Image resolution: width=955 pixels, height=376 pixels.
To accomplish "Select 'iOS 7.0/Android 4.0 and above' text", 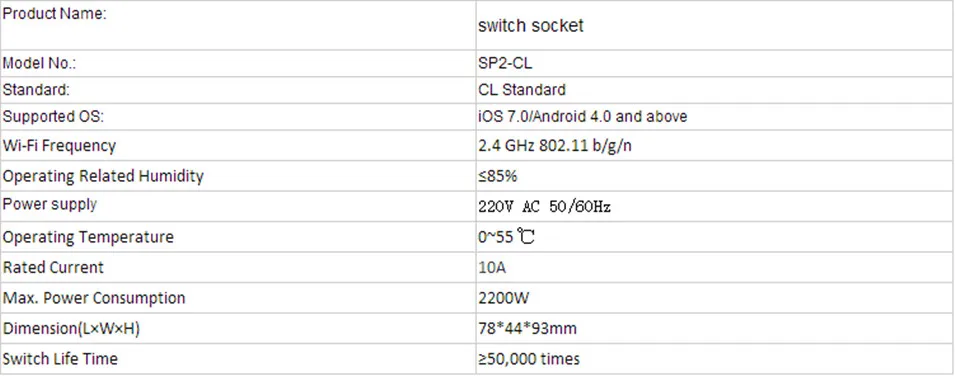I will click(583, 116).
